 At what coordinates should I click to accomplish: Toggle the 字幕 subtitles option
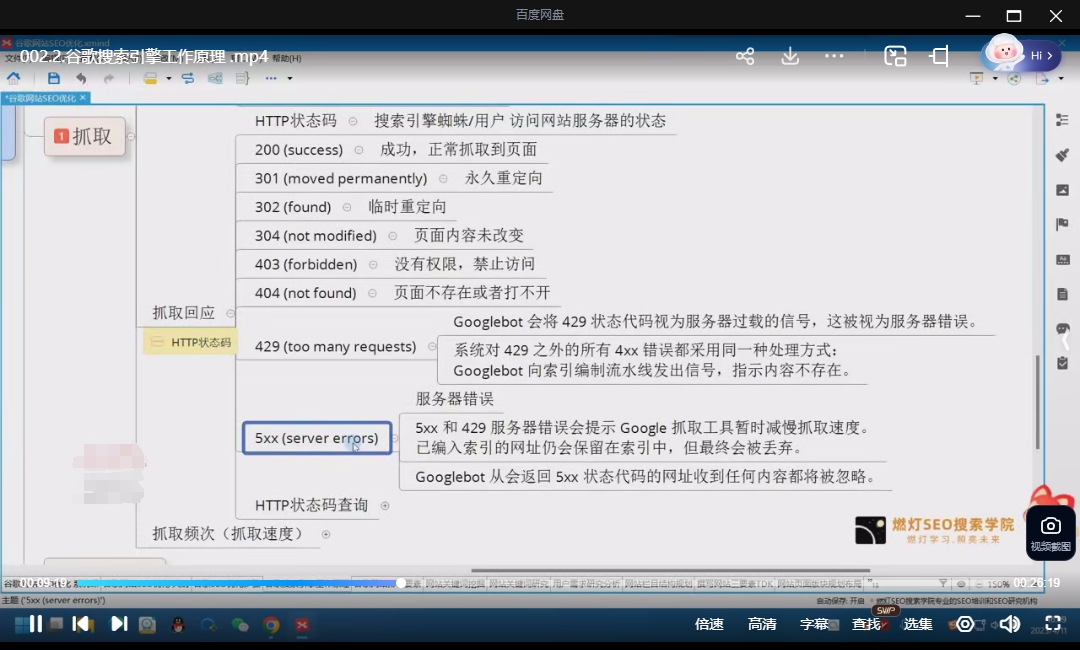(x=814, y=624)
